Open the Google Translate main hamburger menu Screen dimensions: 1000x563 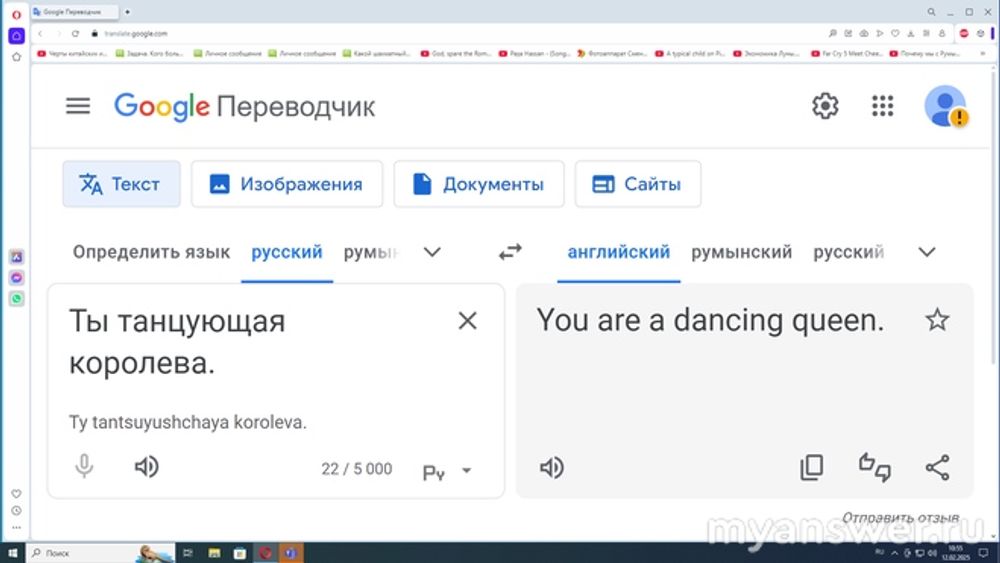pyautogui.click(x=78, y=106)
